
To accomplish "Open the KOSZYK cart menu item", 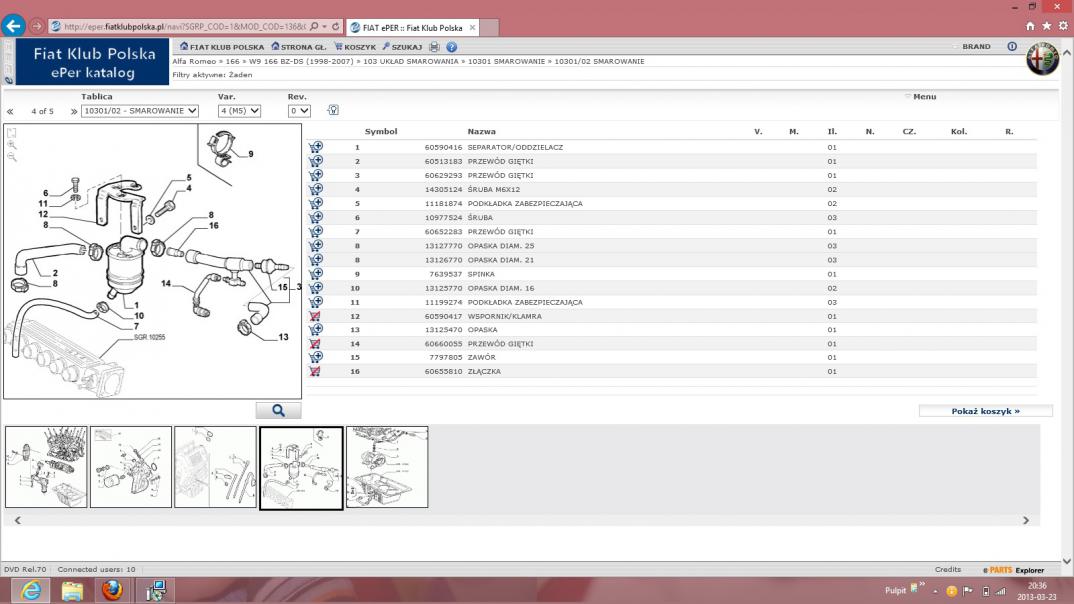I will tap(355, 47).
